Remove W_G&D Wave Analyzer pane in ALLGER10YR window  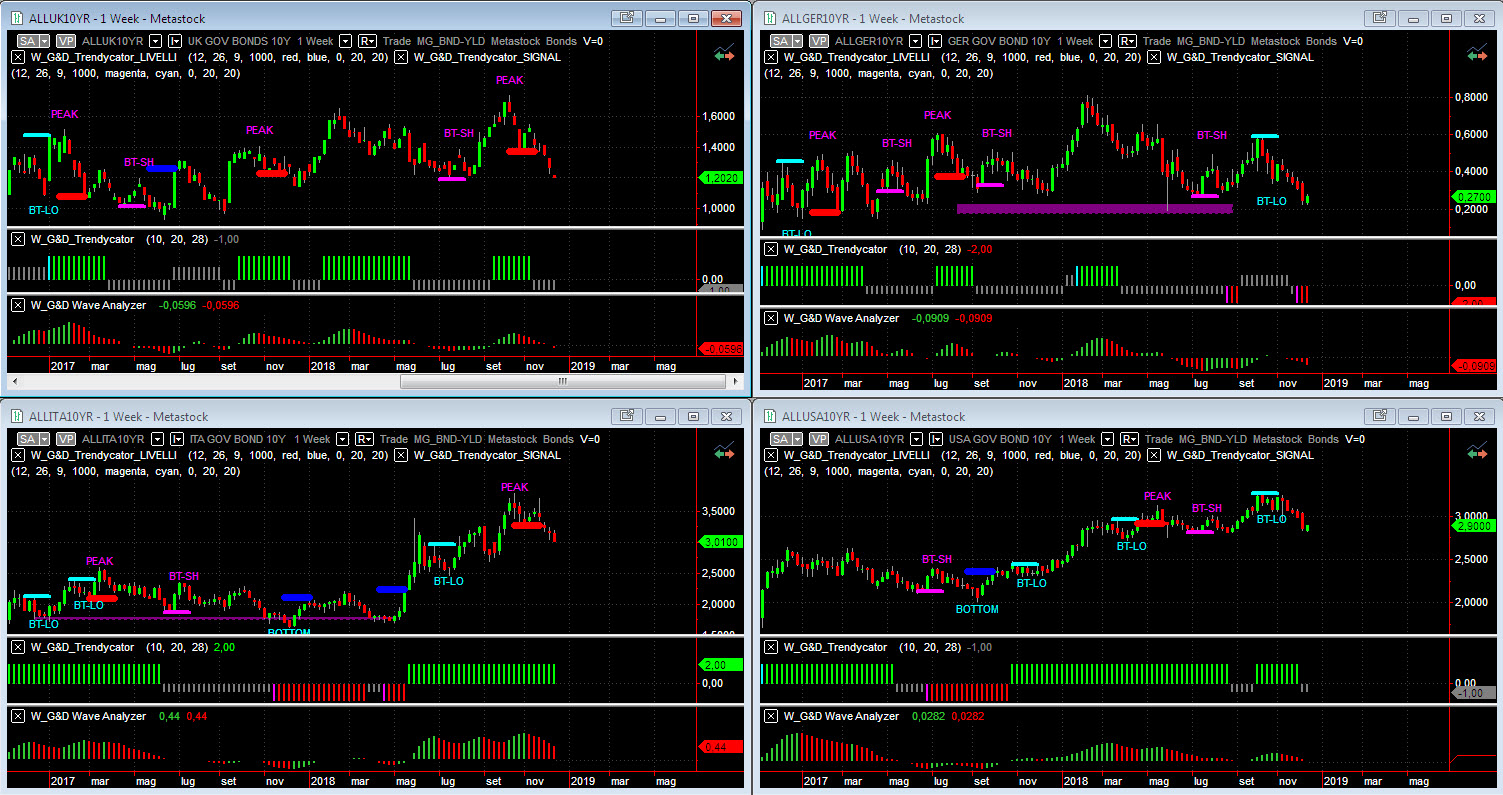tap(769, 318)
